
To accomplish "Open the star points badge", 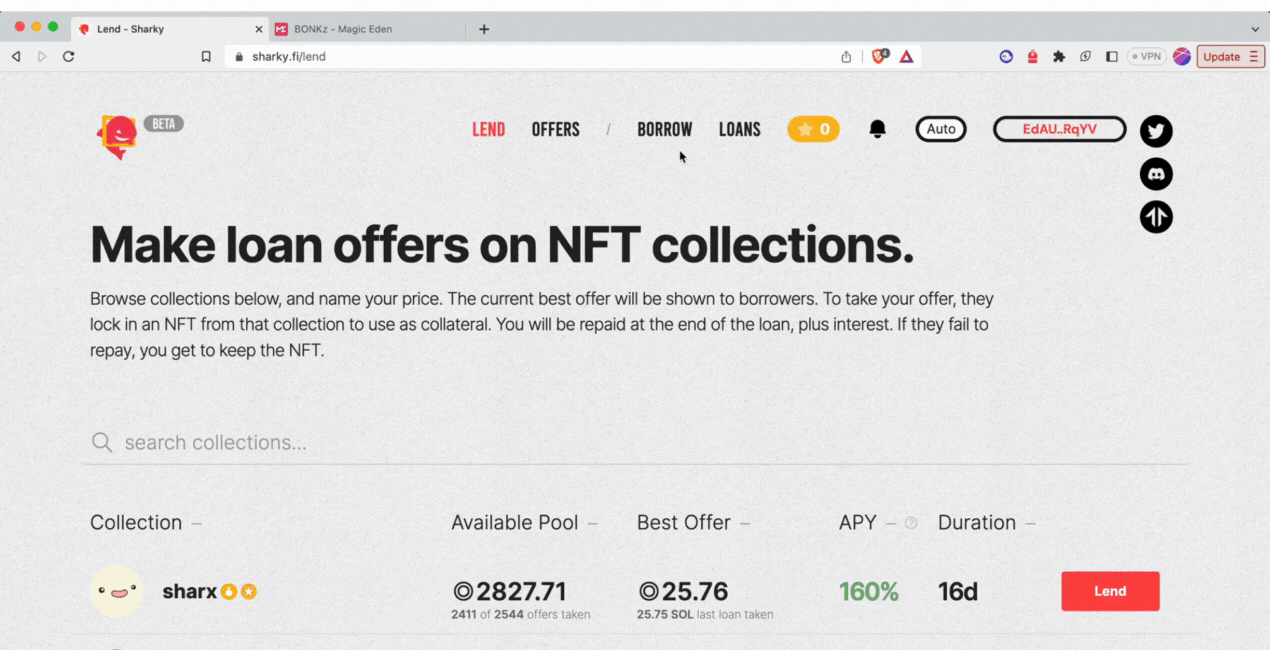I will click(813, 129).
